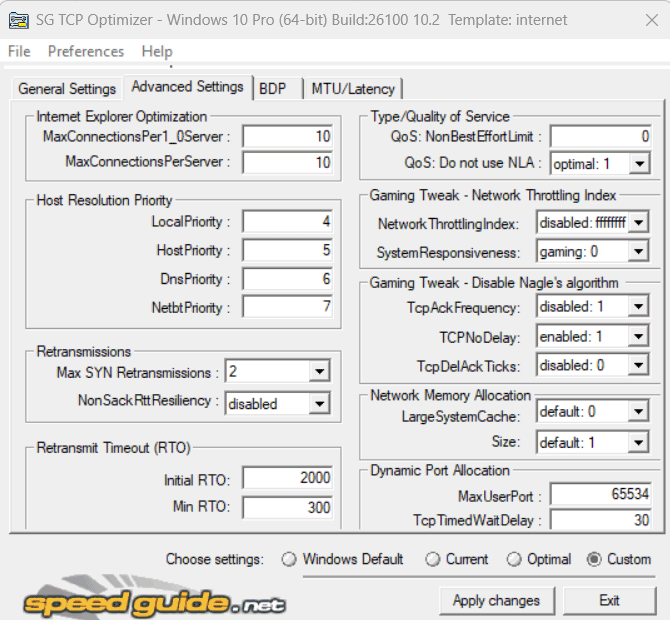Choose the Current settings radio button
670x620 pixels.
pyautogui.click(x=456, y=559)
